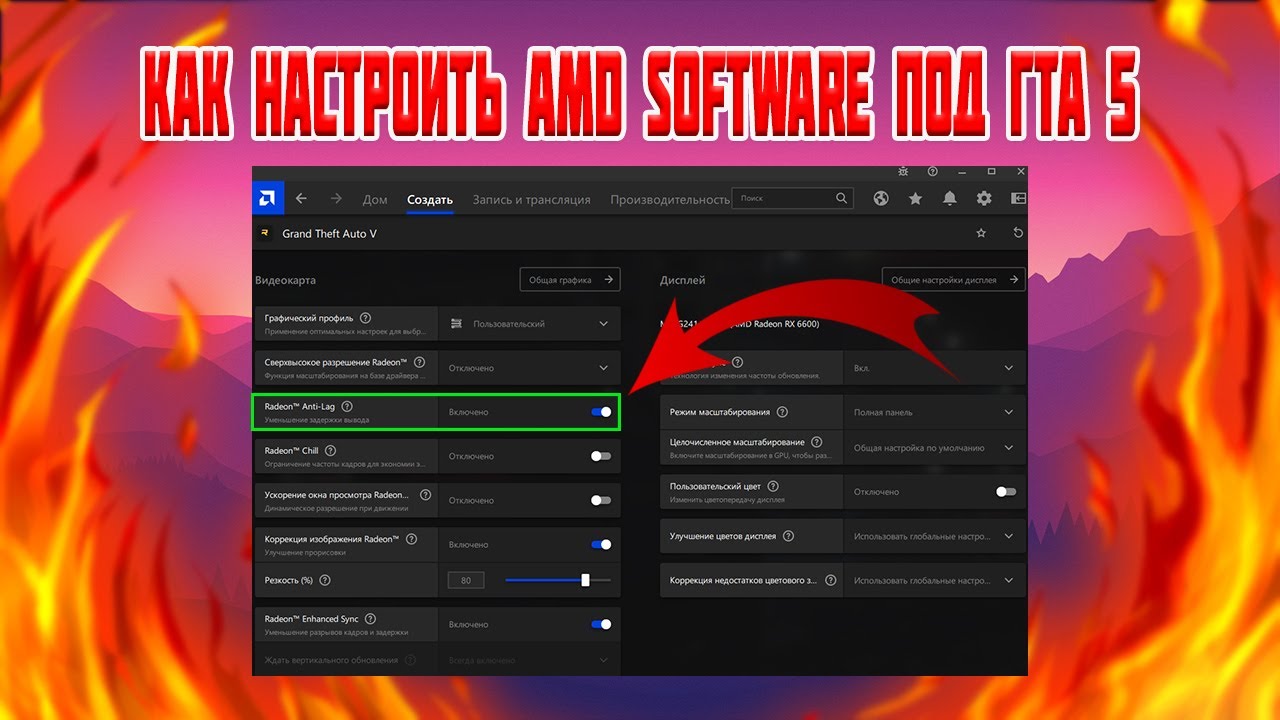Show help for Улучшение цветов дисплея
This screenshot has height=720, width=1280.
788,536
